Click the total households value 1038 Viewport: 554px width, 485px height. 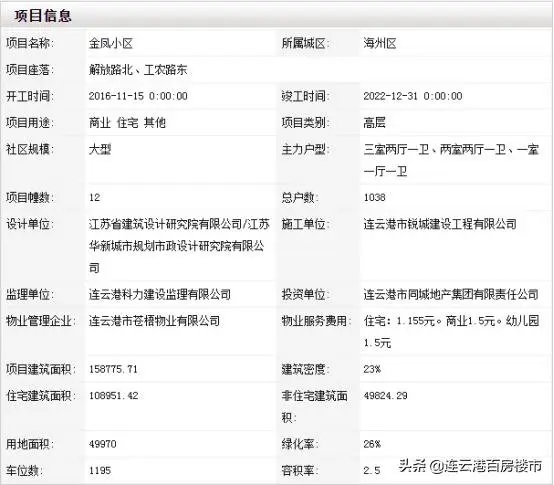coord(375,197)
